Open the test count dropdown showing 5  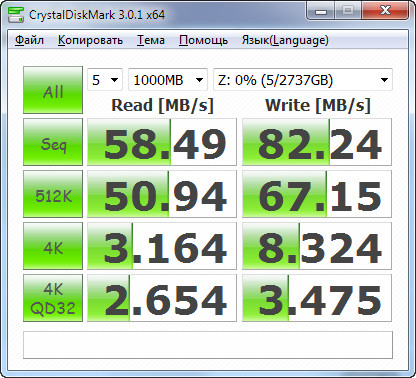[105, 80]
